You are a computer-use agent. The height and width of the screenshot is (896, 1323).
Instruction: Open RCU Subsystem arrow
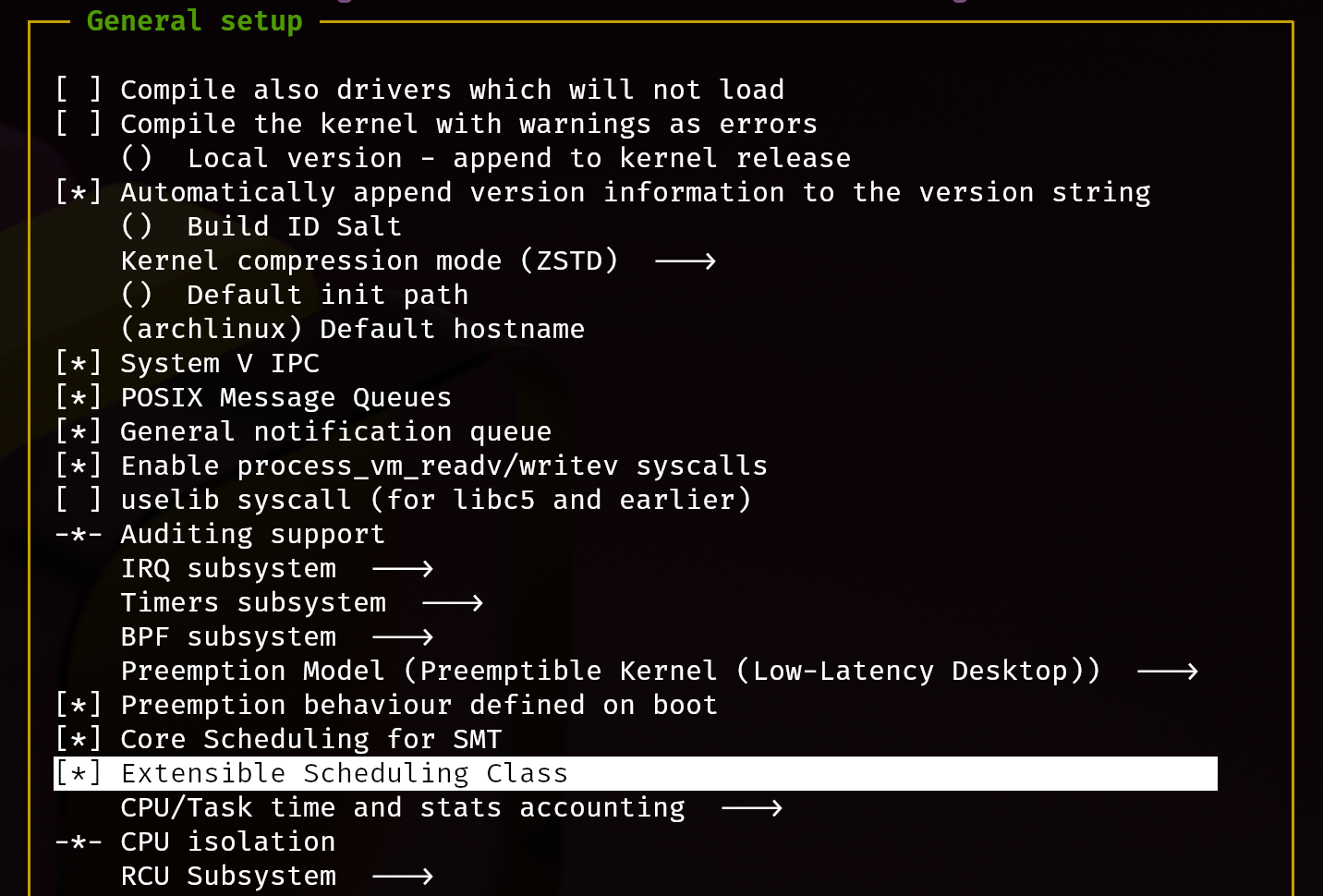pyautogui.click(x=402, y=877)
